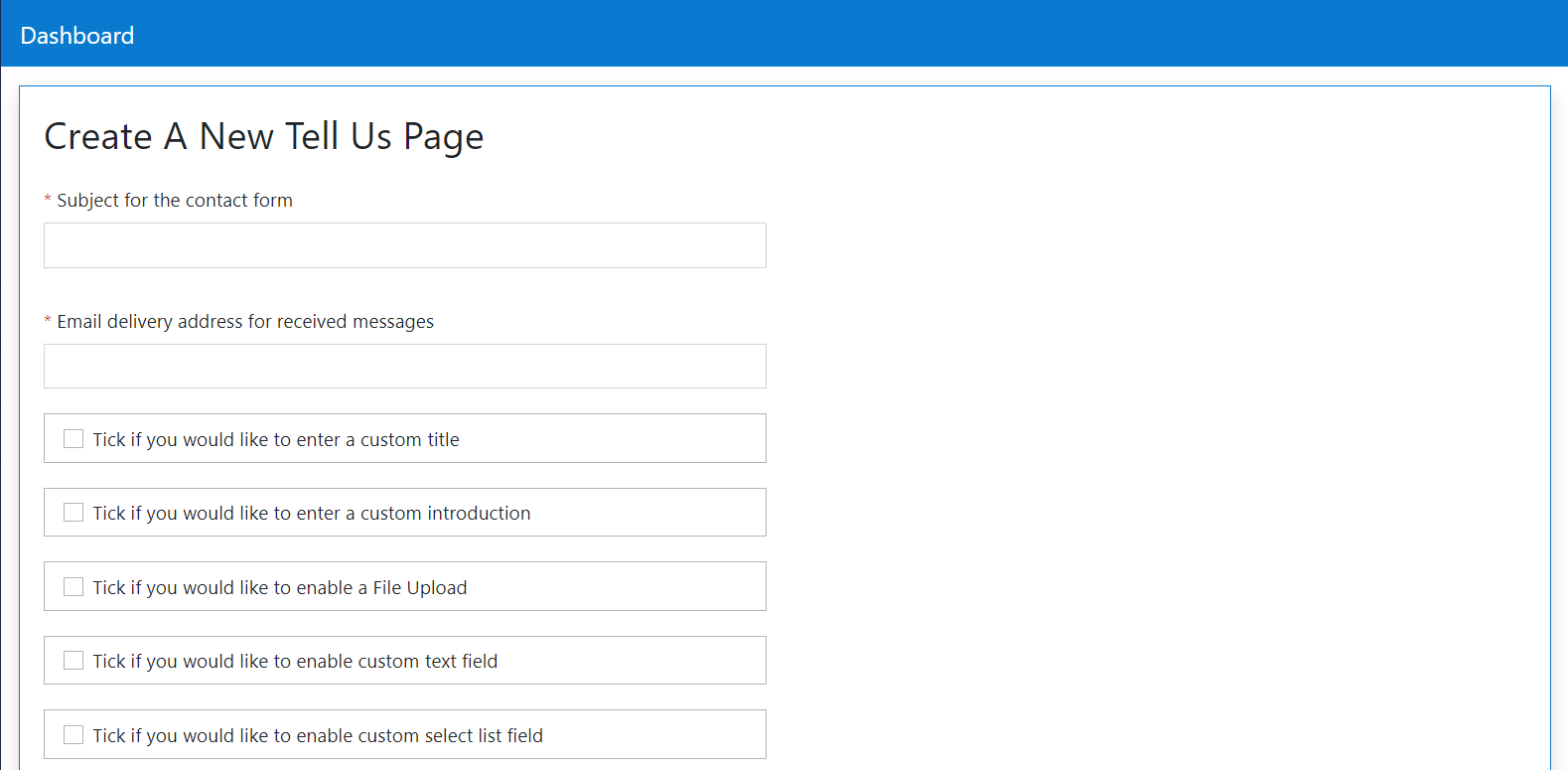Focus the Email delivery address input box
Image resolution: width=1568 pixels, height=770 pixels.
click(x=404, y=367)
